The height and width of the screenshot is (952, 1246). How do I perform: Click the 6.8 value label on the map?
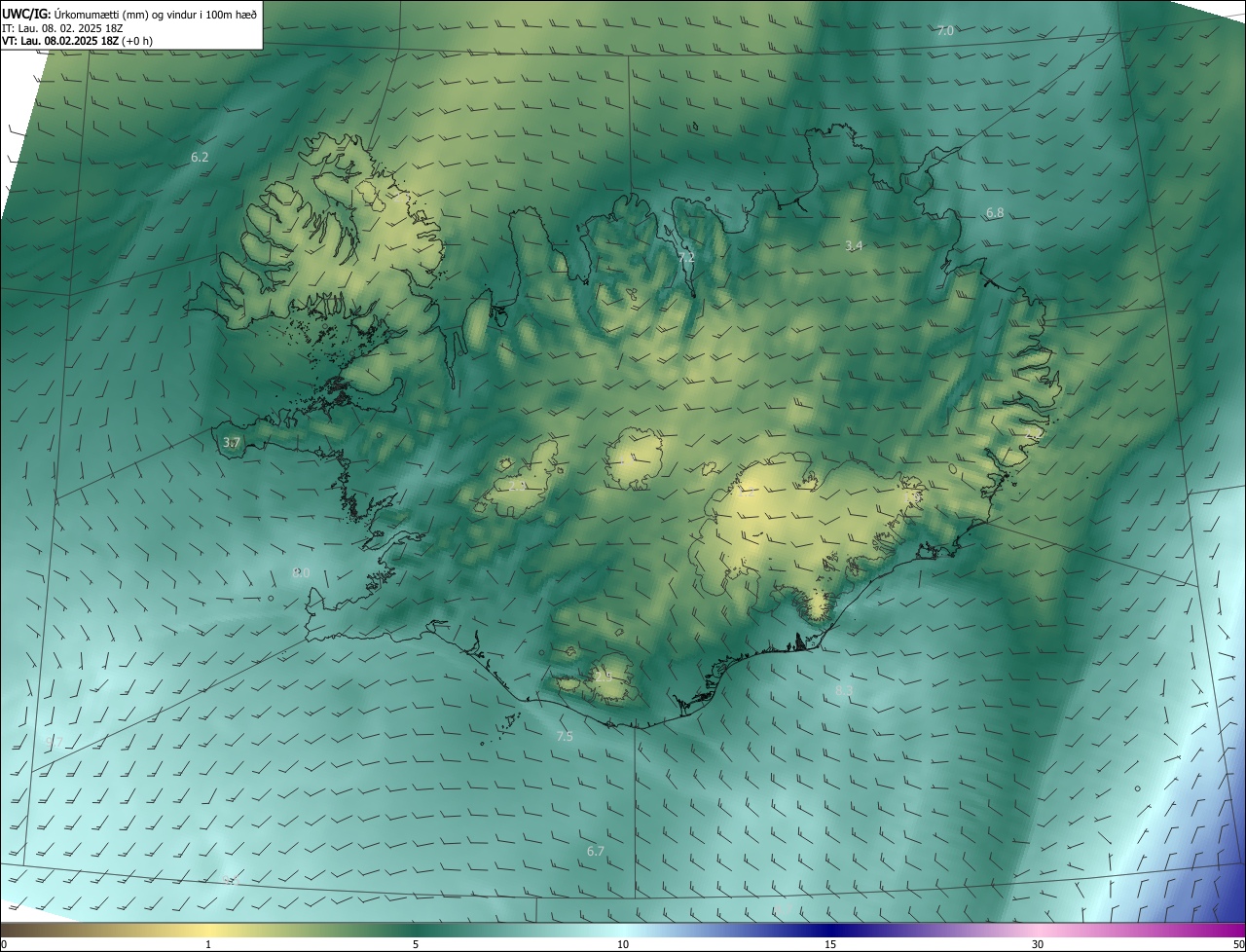coord(995,212)
